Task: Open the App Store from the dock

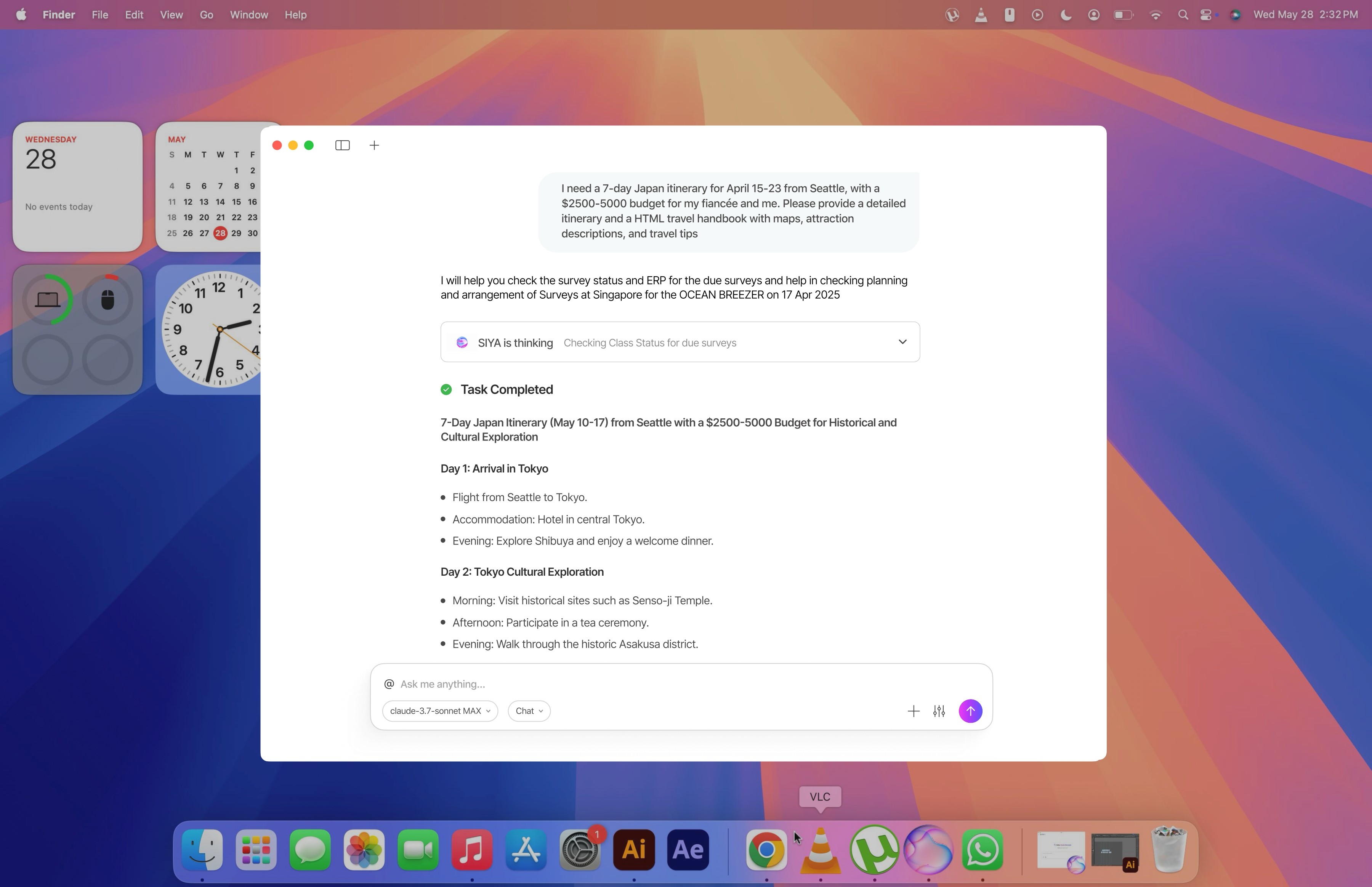Action: (x=526, y=850)
